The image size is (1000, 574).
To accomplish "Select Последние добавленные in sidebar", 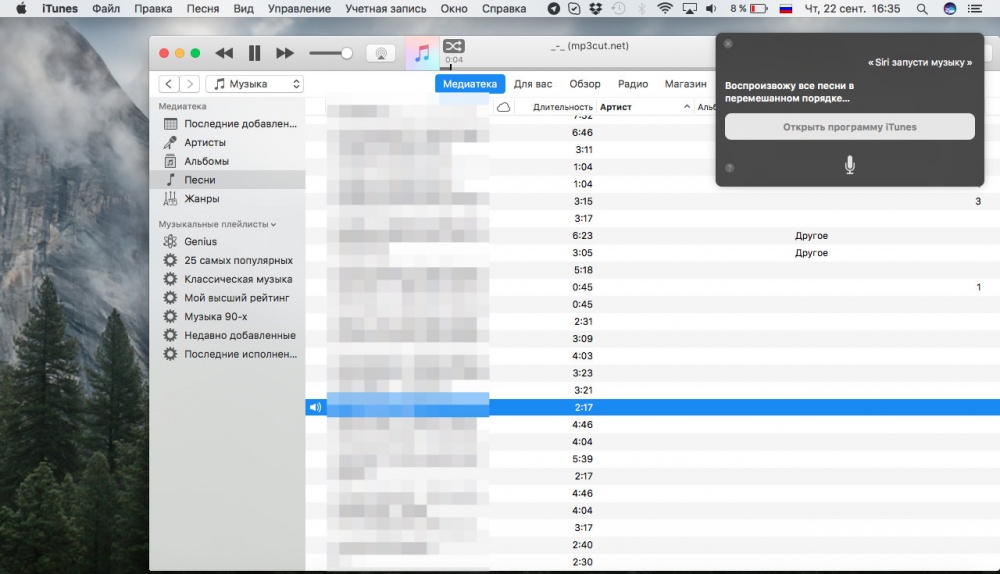I will click(228, 124).
